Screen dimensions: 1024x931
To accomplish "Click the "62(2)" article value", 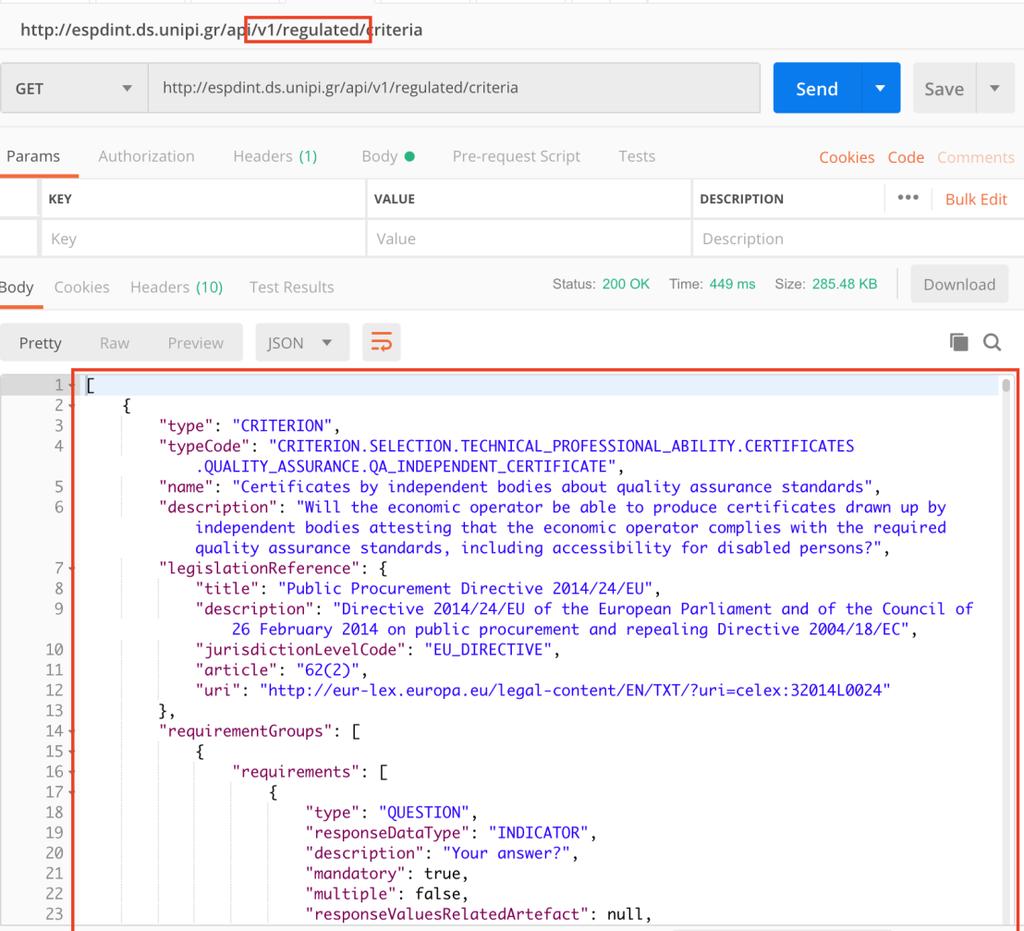I will point(328,671).
